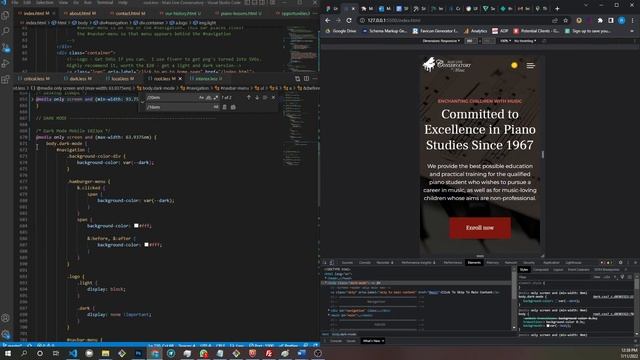The width and height of the screenshot is (640, 360).
Task: Open the Dimensions Responsive dropdown
Action: point(441,41)
